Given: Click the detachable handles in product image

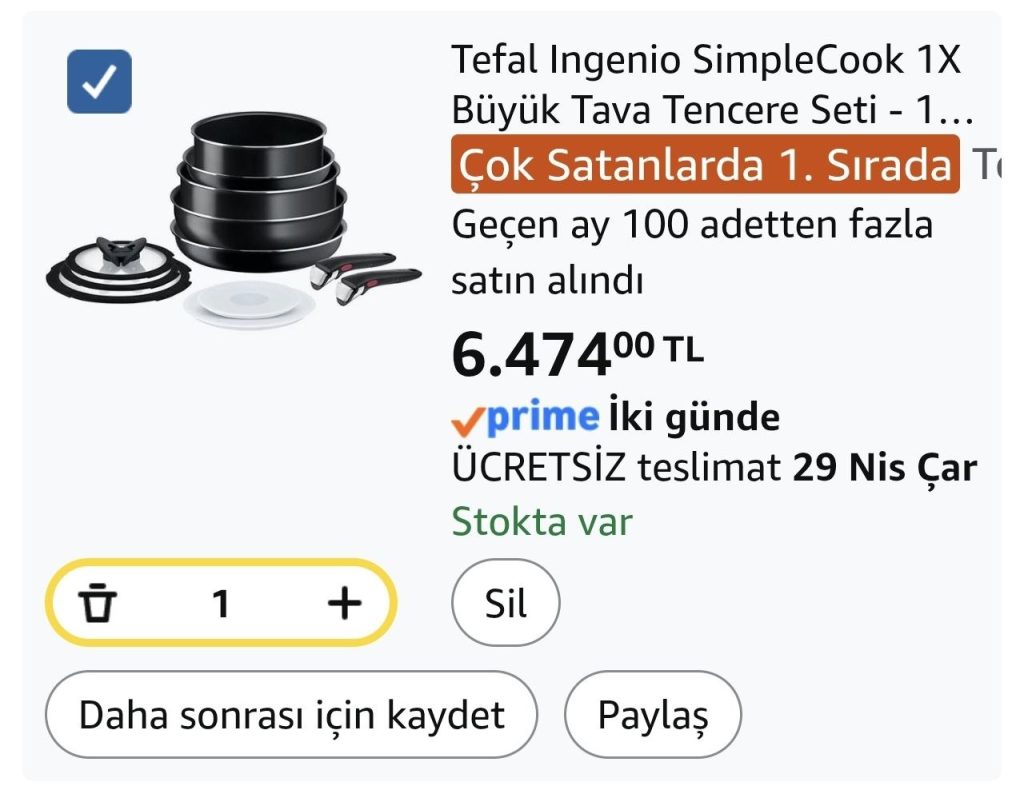Looking at the screenshot, I should click(x=364, y=277).
